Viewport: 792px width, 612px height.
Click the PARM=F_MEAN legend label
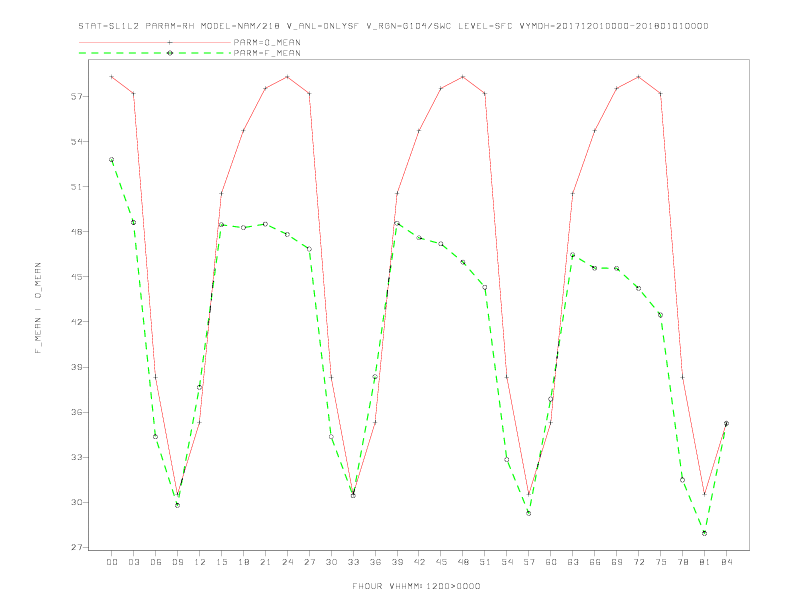pos(267,53)
